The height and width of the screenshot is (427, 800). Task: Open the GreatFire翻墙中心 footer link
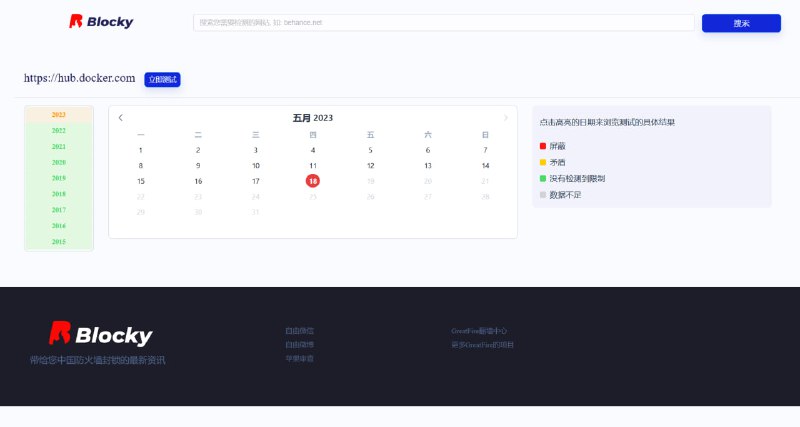(479, 331)
